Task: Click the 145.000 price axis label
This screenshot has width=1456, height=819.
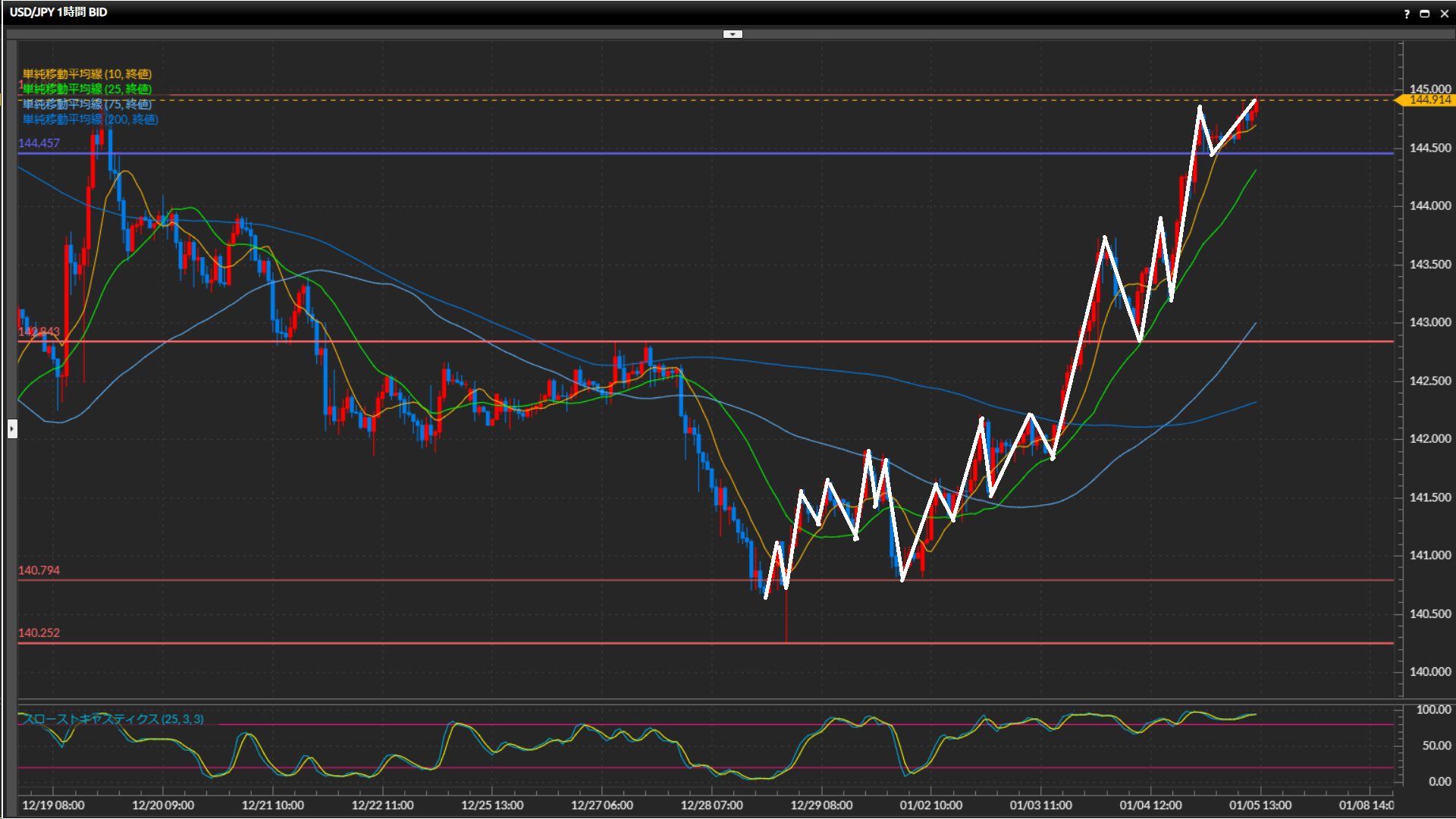Action: click(1430, 89)
